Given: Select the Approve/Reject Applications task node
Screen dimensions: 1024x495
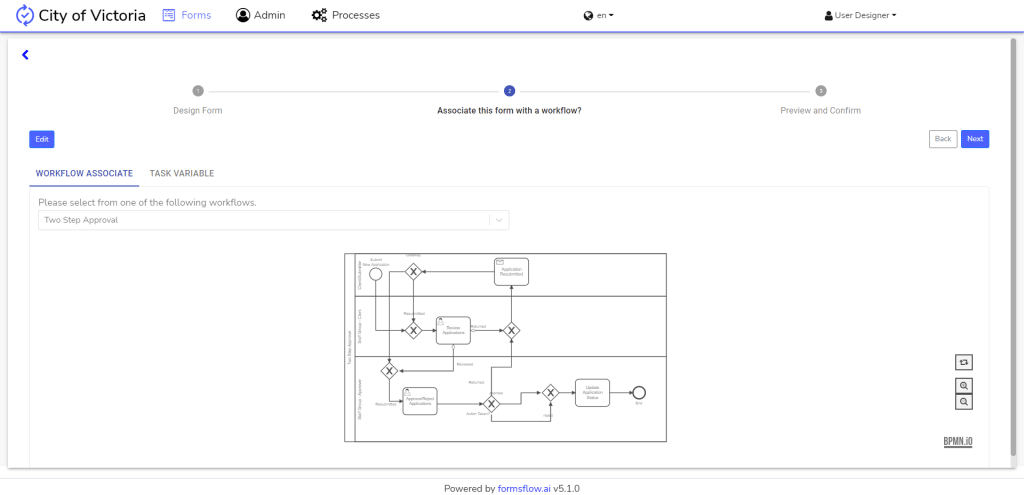Looking at the screenshot, I should 420,400.
